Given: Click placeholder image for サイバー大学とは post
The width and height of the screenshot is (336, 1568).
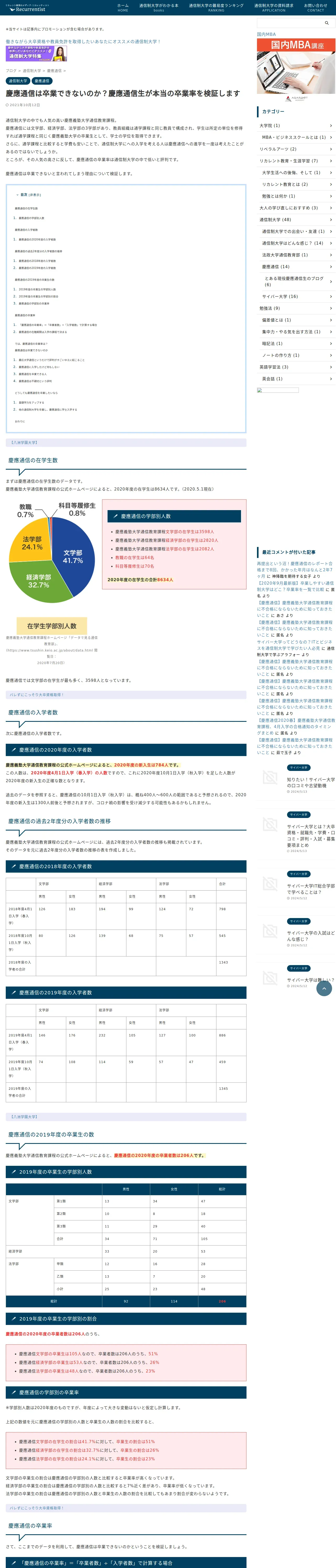Looking at the screenshot, I should (270, 824).
